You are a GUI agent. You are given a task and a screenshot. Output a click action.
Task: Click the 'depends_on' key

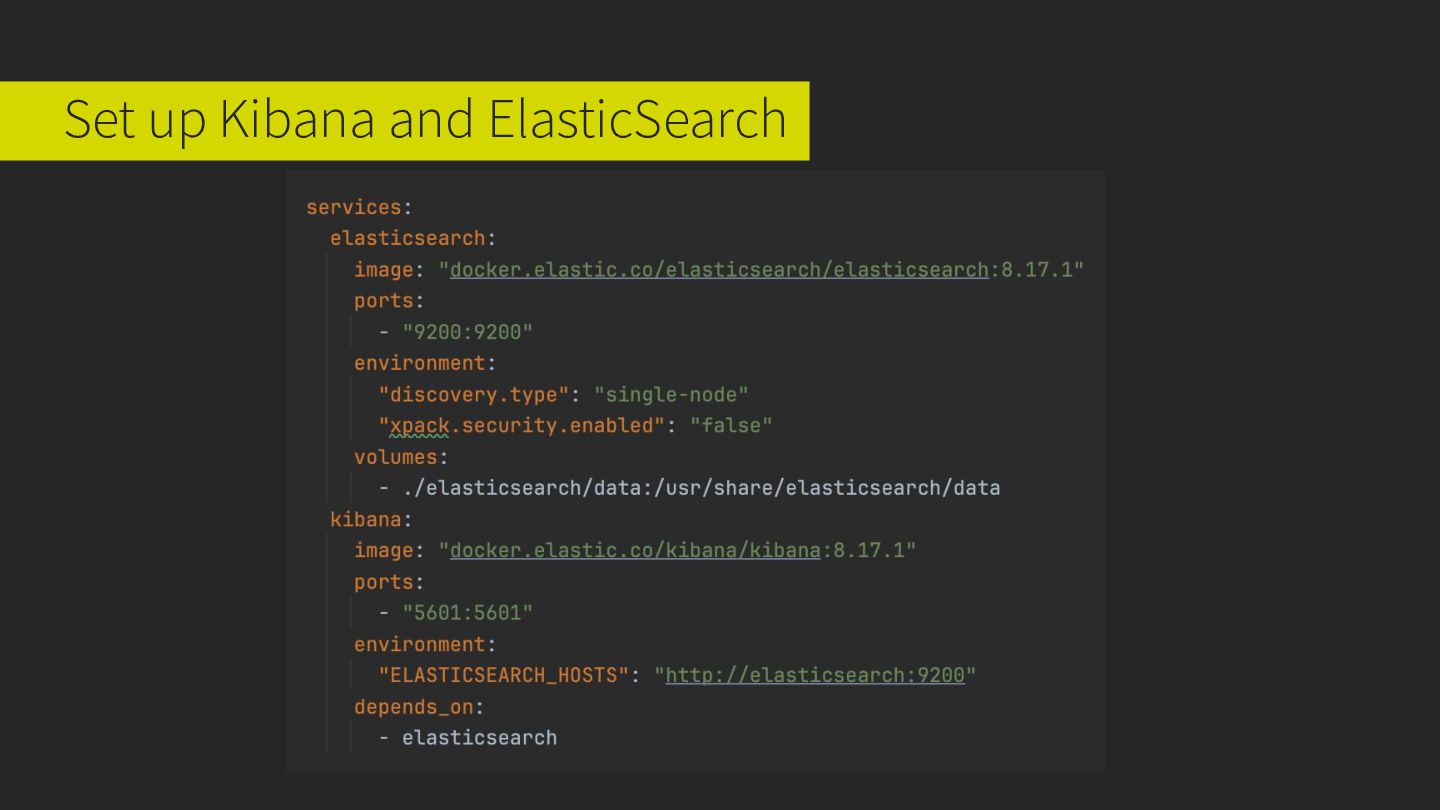point(414,707)
